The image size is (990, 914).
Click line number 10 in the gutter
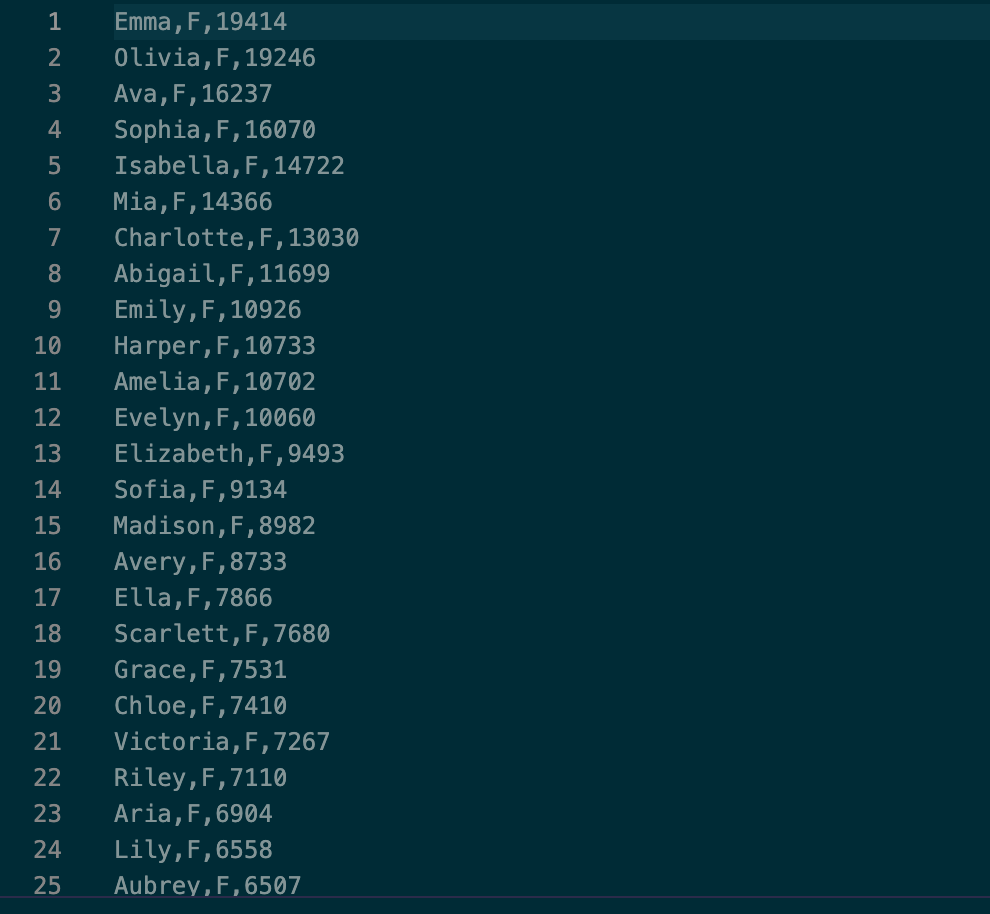click(47, 346)
